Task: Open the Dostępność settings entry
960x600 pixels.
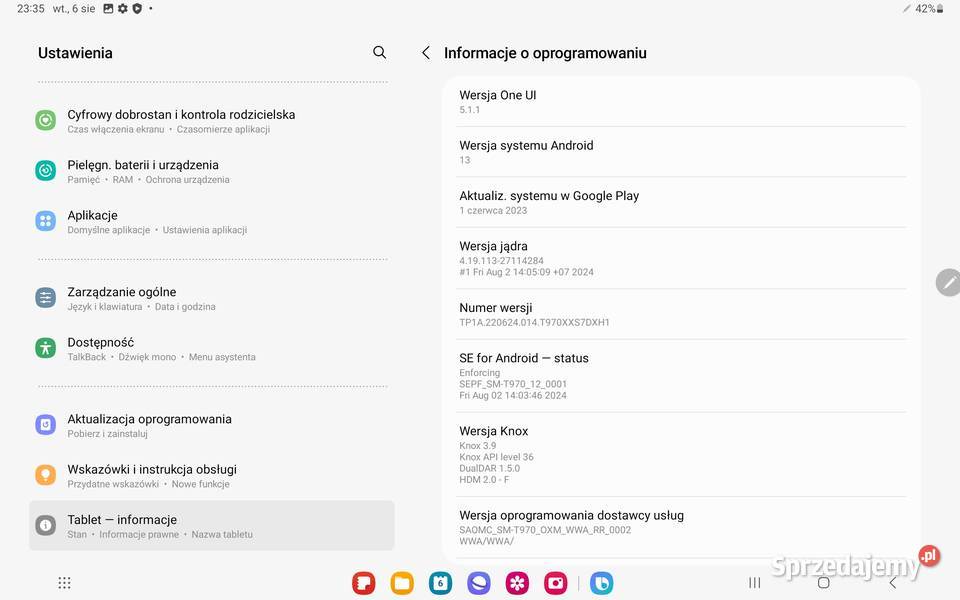Action: point(212,348)
